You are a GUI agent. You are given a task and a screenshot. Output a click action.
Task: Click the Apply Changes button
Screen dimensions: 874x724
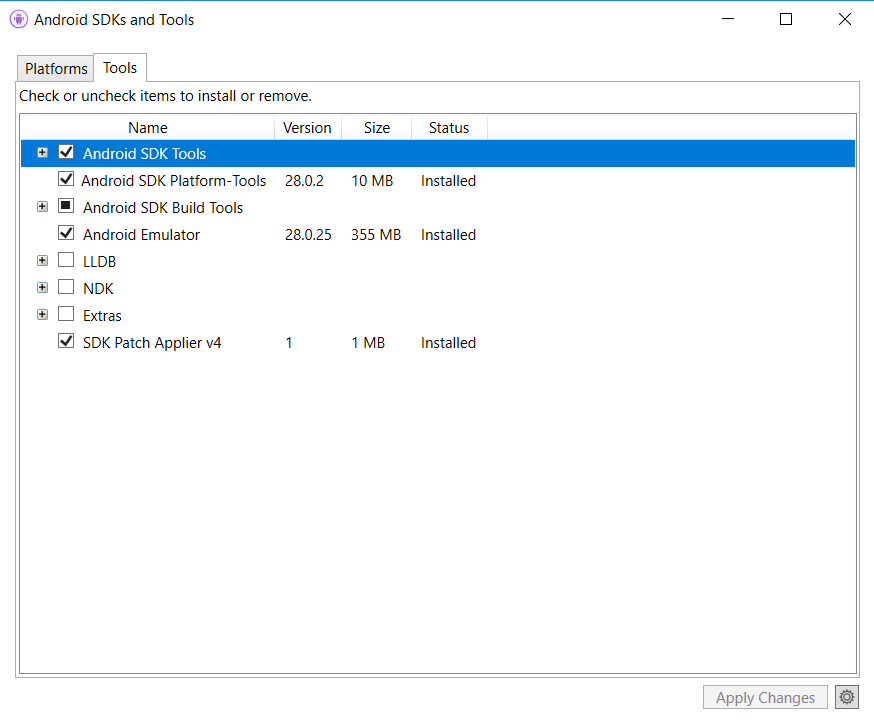click(x=764, y=697)
